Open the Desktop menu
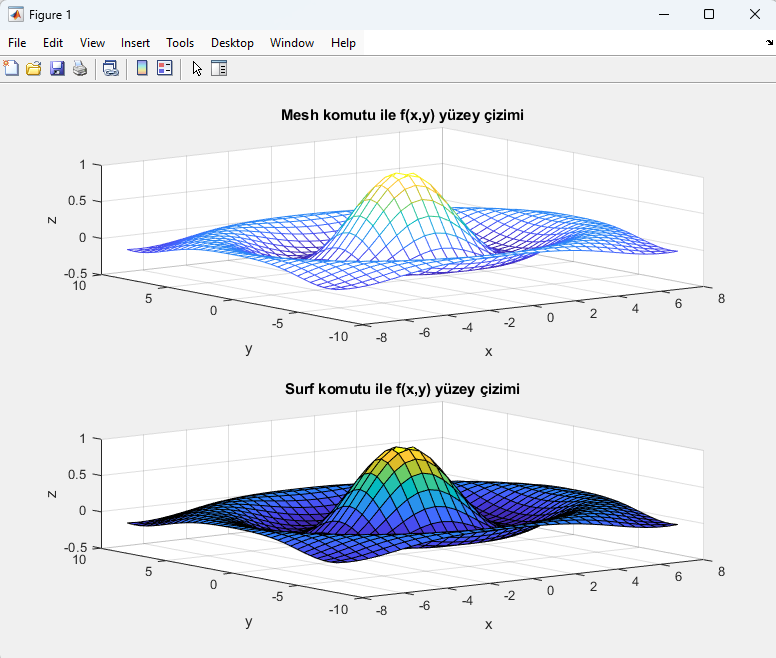776x658 pixels. 232,43
